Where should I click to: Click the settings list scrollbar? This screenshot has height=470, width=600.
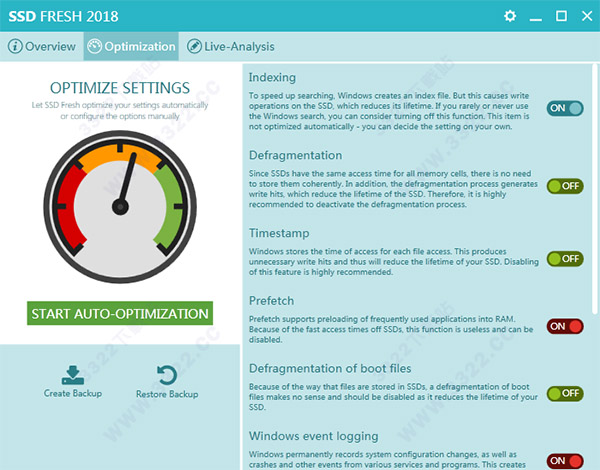click(595, 188)
